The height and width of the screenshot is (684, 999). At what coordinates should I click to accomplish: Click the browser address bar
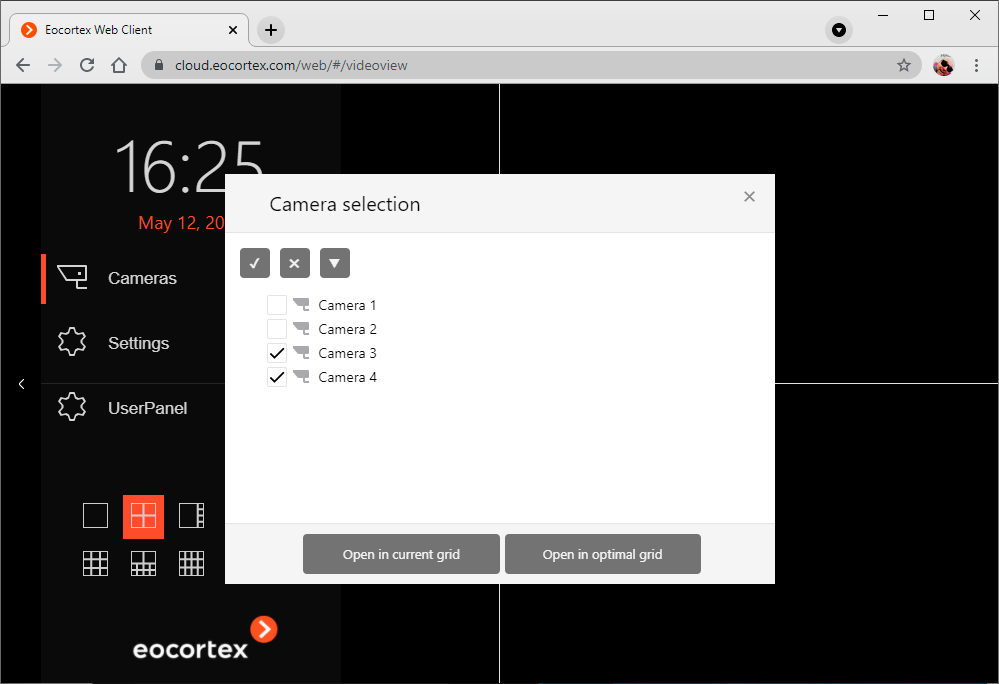pos(400,64)
